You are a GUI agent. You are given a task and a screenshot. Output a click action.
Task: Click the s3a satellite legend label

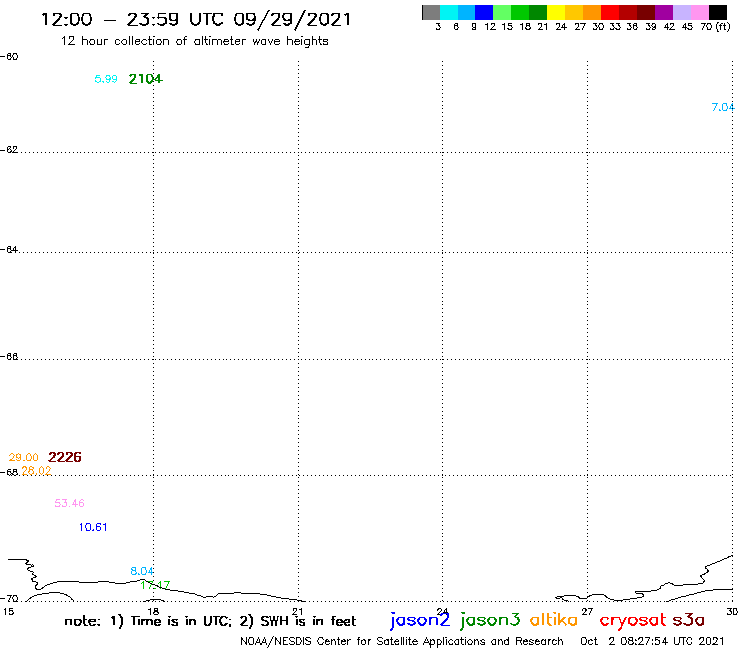[688, 620]
